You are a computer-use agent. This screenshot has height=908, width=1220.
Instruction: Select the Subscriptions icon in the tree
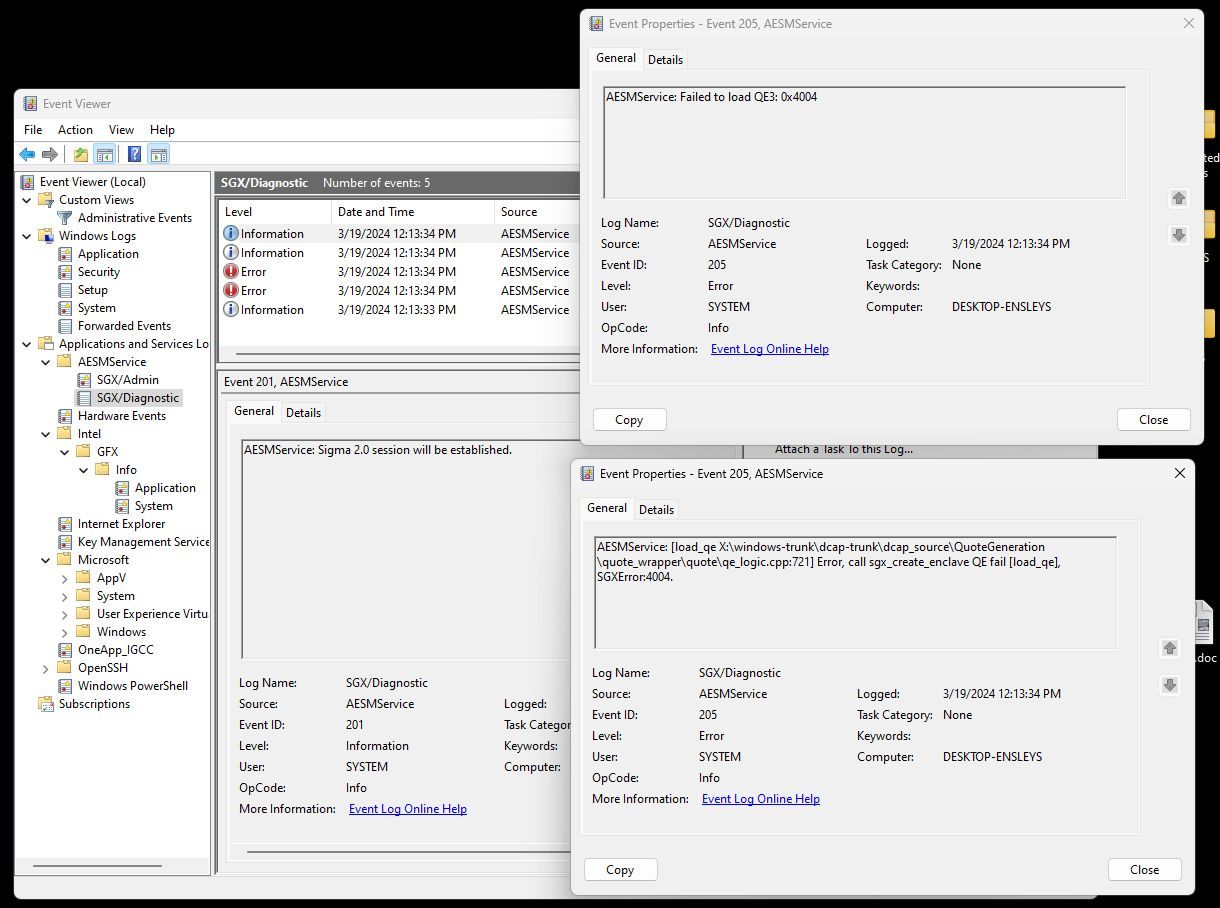(46, 704)
